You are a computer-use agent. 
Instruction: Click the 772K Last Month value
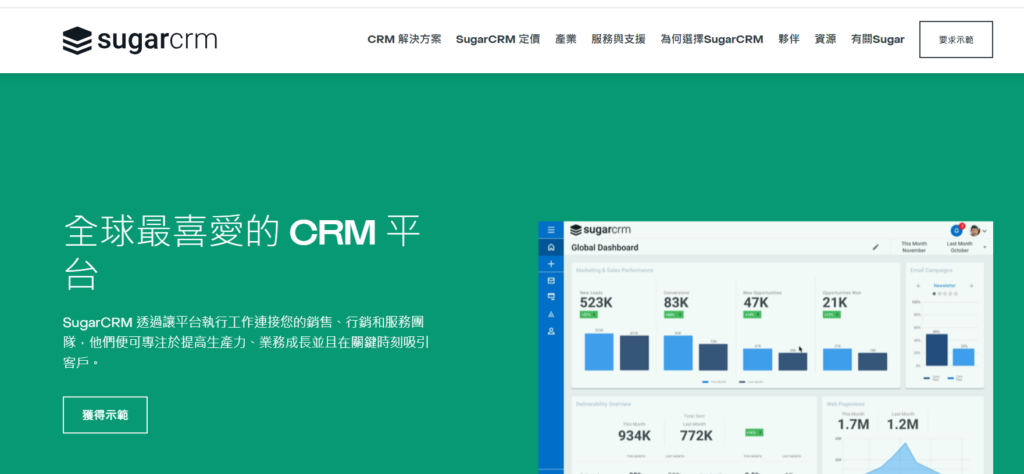[x=696, y=435]
